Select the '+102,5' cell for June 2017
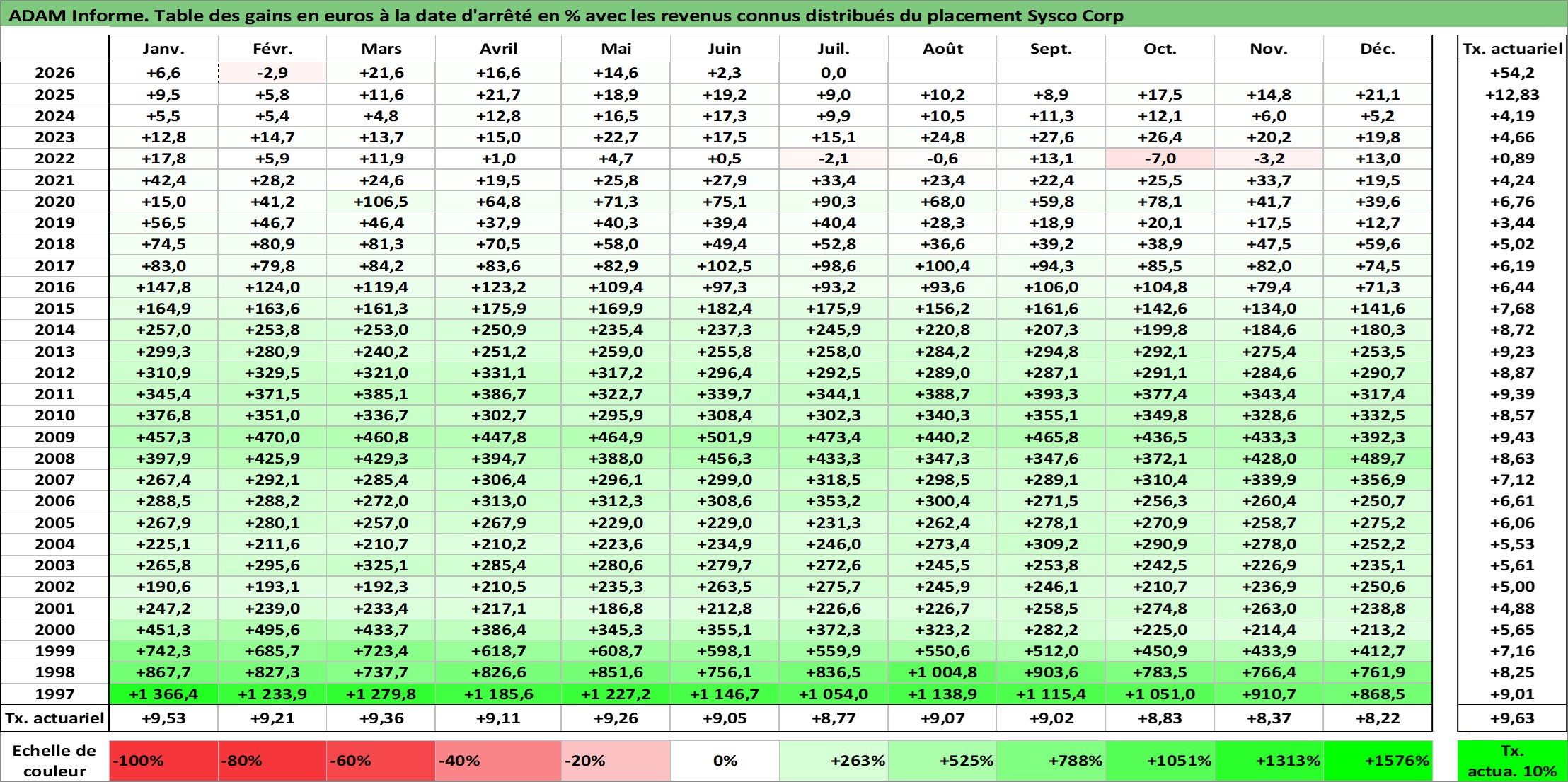The width and height of the screenshot is (1568, 782). pyautogui.click(x=725, y=266)
